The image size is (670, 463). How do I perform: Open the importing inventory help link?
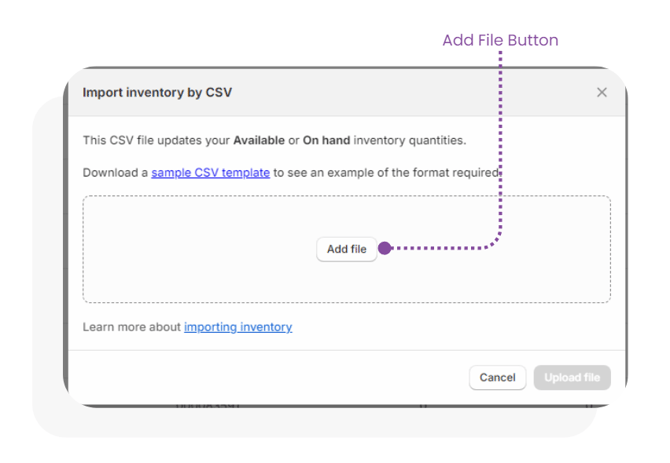[x=238, y=327]
